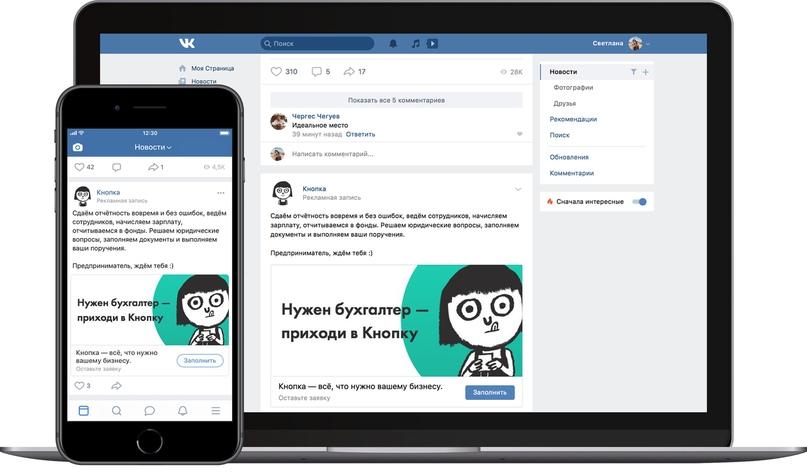Like the laptop post with 310 likes
This screenshot has width=807, height=473.
pyautogui.click(x=276, y=72)
